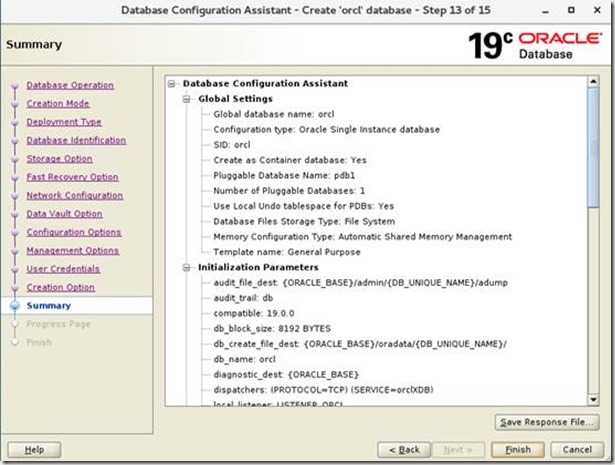Viewport: 615px width, 465px height.
Task: Select the current Summary step
Action: pyautogui.click(x=49, y=306)
